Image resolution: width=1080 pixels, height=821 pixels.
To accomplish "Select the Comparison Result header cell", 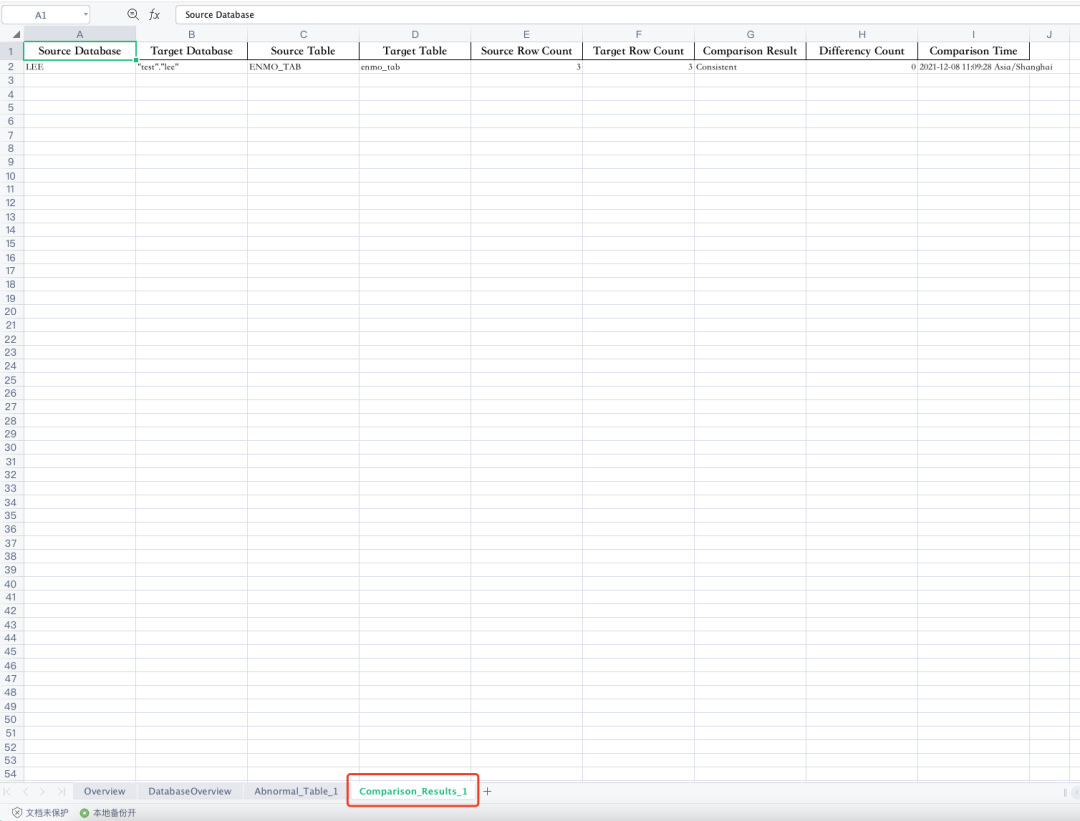I will tap(750, 51).
